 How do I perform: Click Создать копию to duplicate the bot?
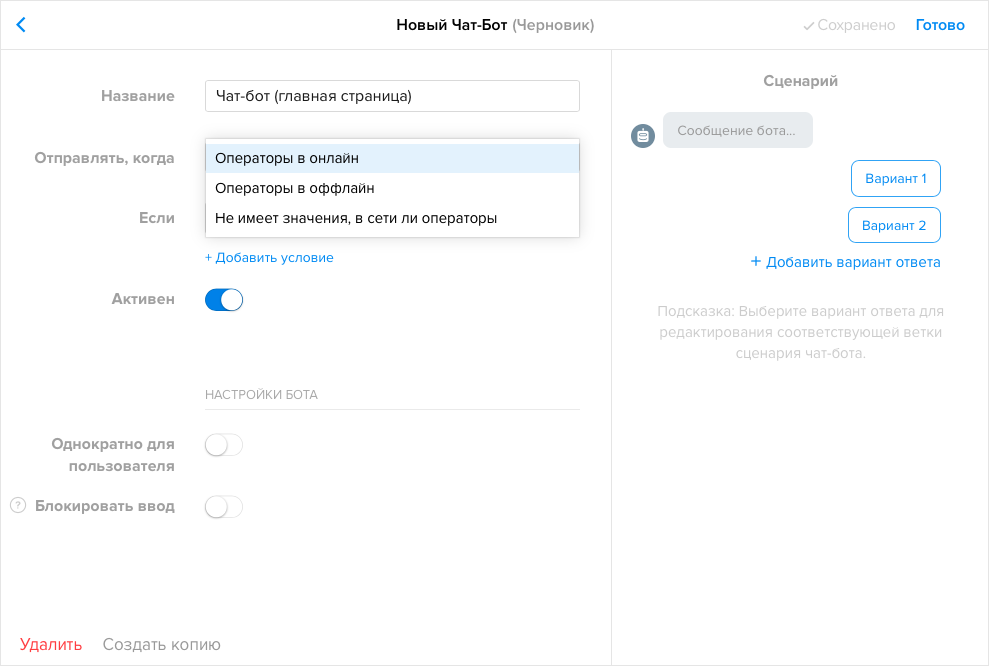[161, 644]
